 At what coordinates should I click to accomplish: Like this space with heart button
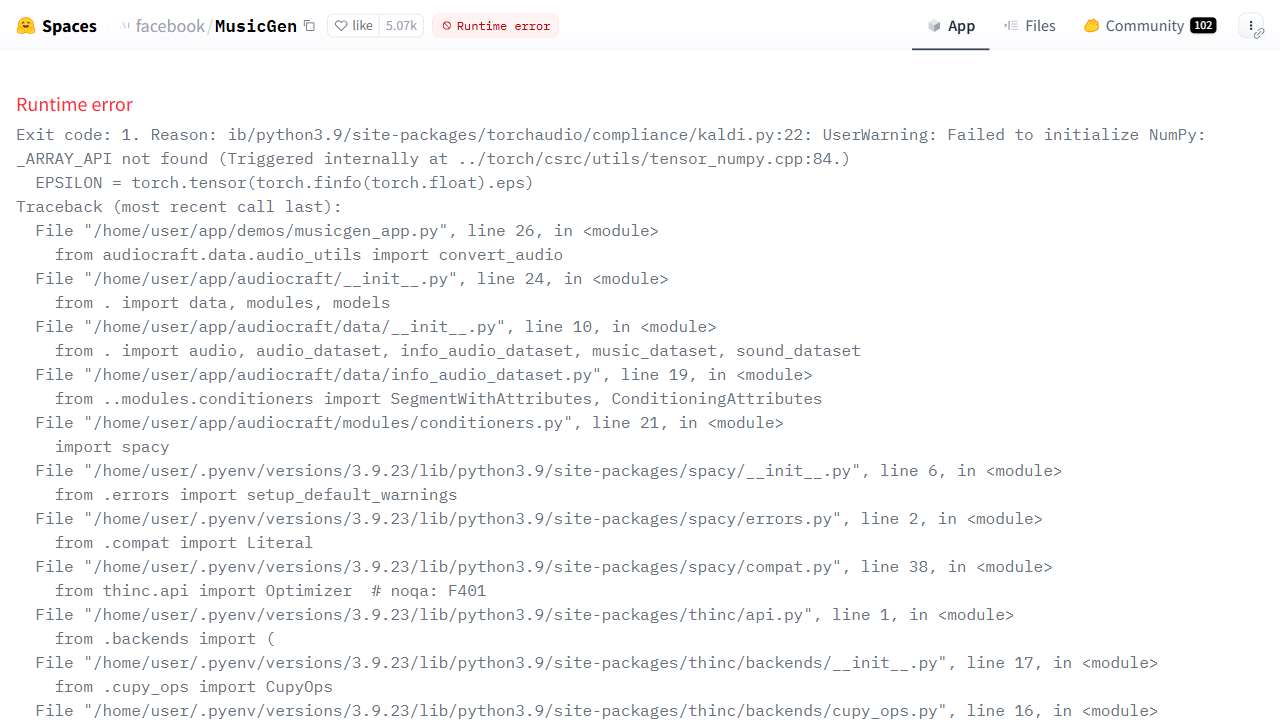(353, 26)
